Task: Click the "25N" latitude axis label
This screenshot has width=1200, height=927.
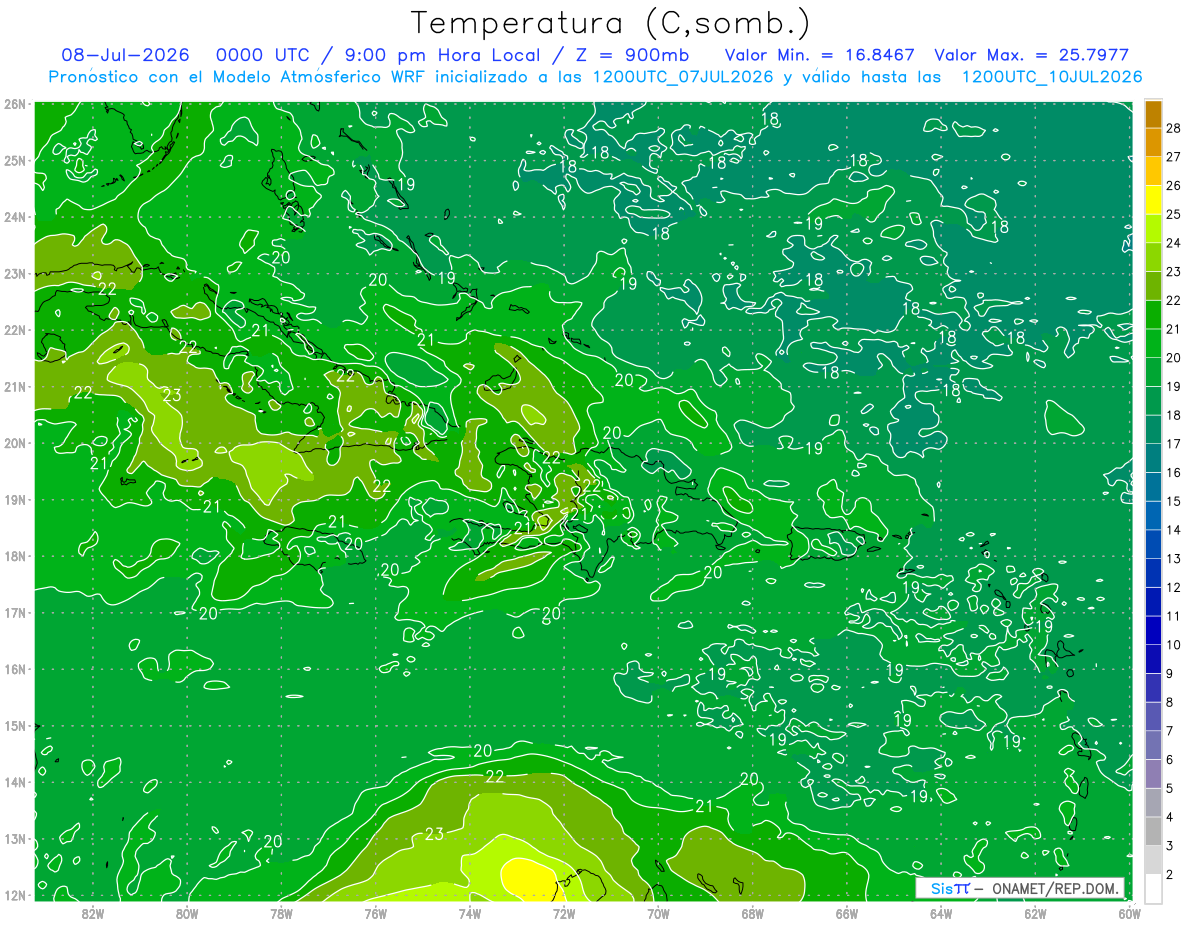Action: 16,160
